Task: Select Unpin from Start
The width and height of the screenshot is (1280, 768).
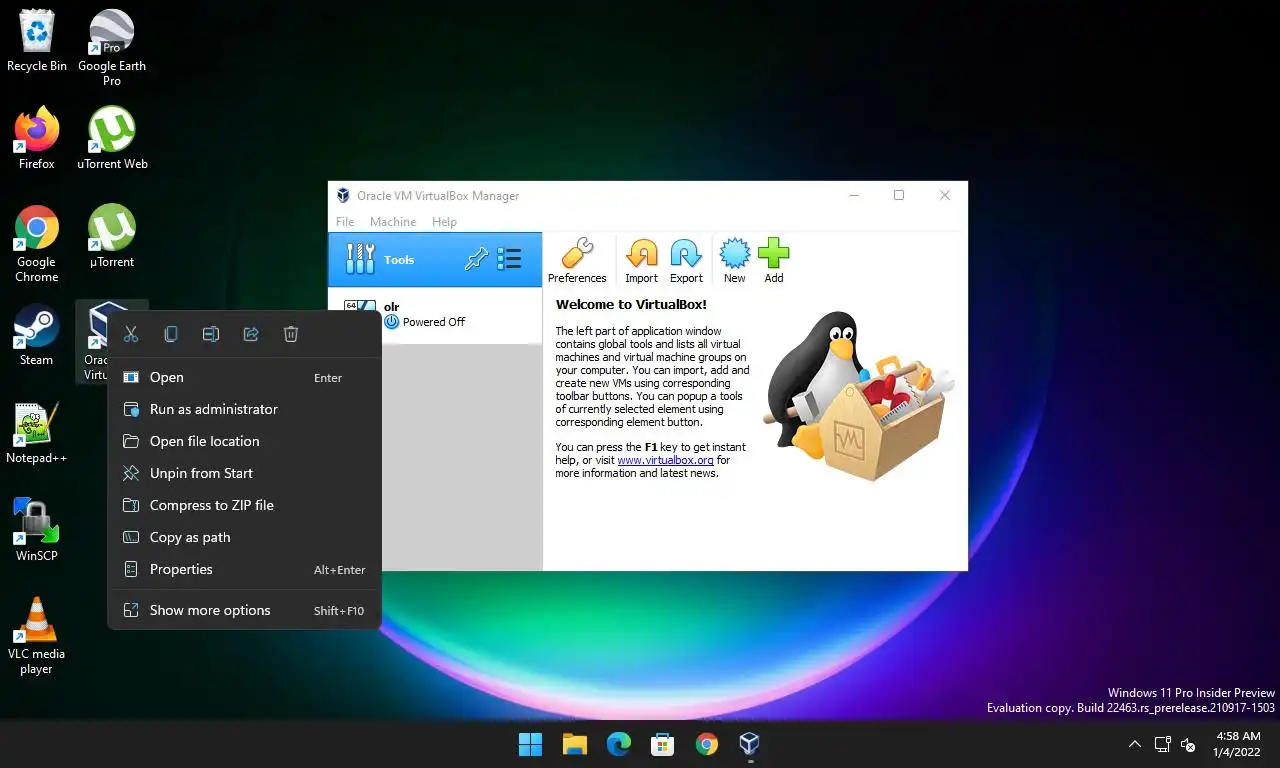Action: coord(244,473)
